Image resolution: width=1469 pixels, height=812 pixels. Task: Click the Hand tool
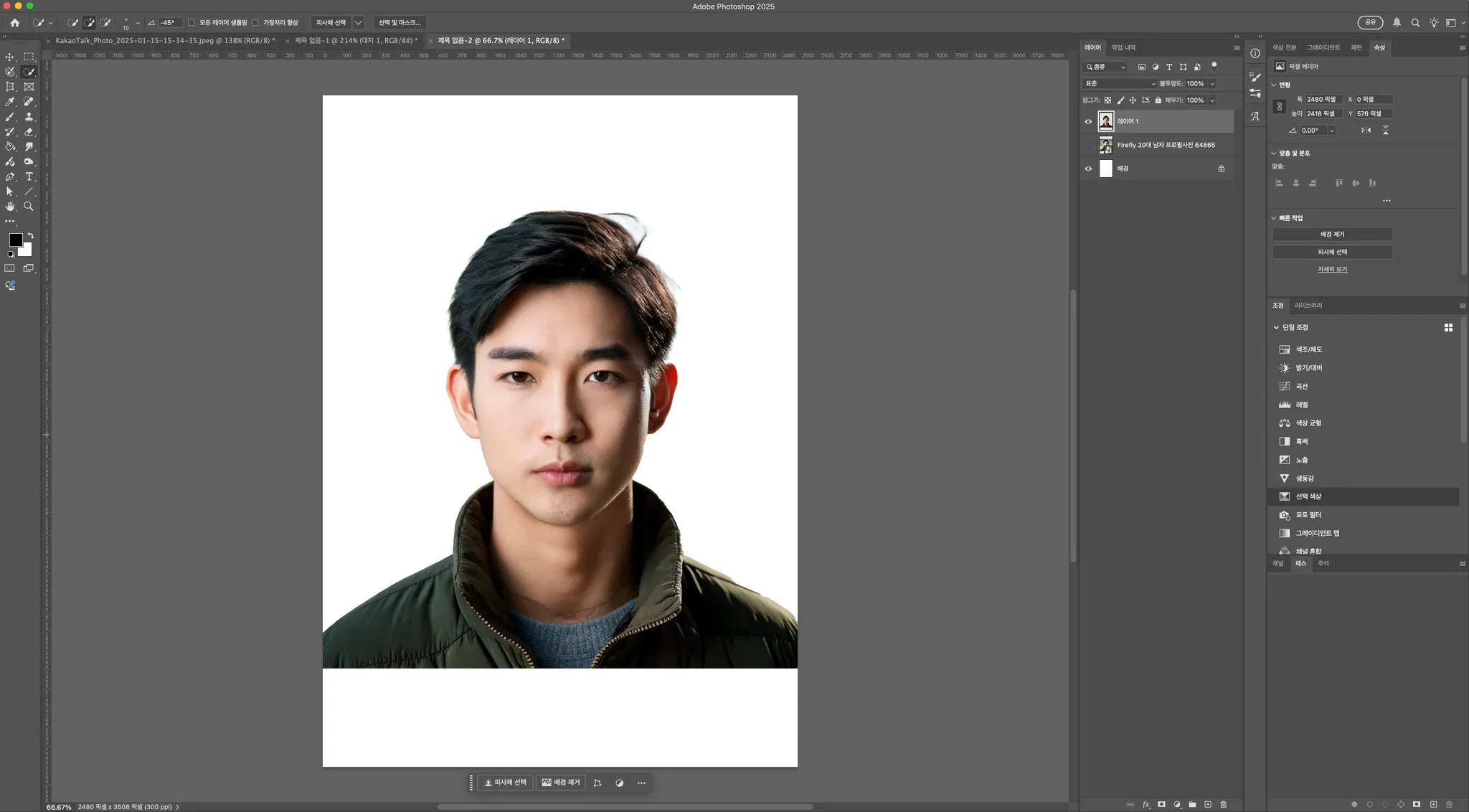click(x=10, y=207)
